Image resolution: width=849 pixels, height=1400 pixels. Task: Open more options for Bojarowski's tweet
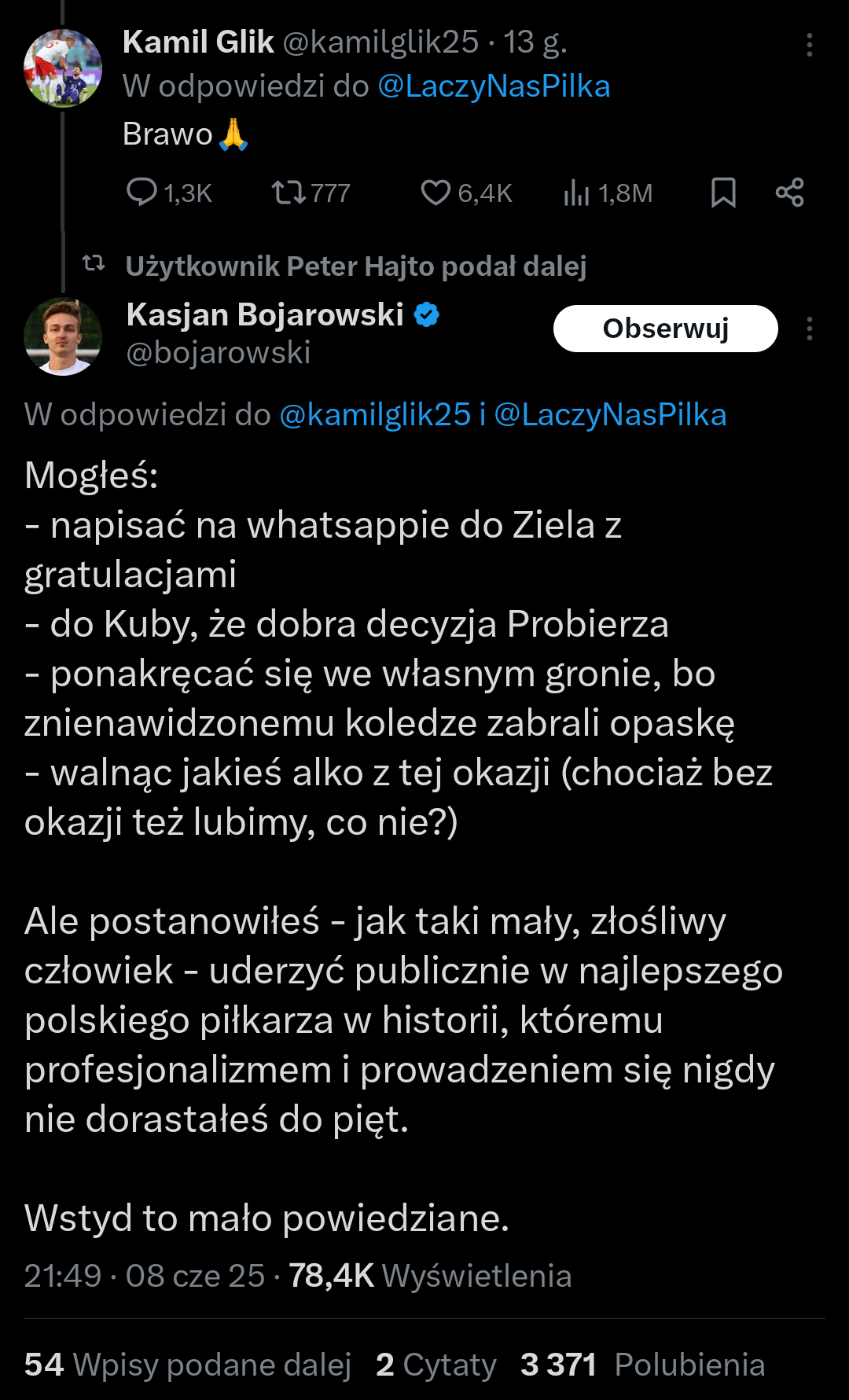tap(809, 329)
